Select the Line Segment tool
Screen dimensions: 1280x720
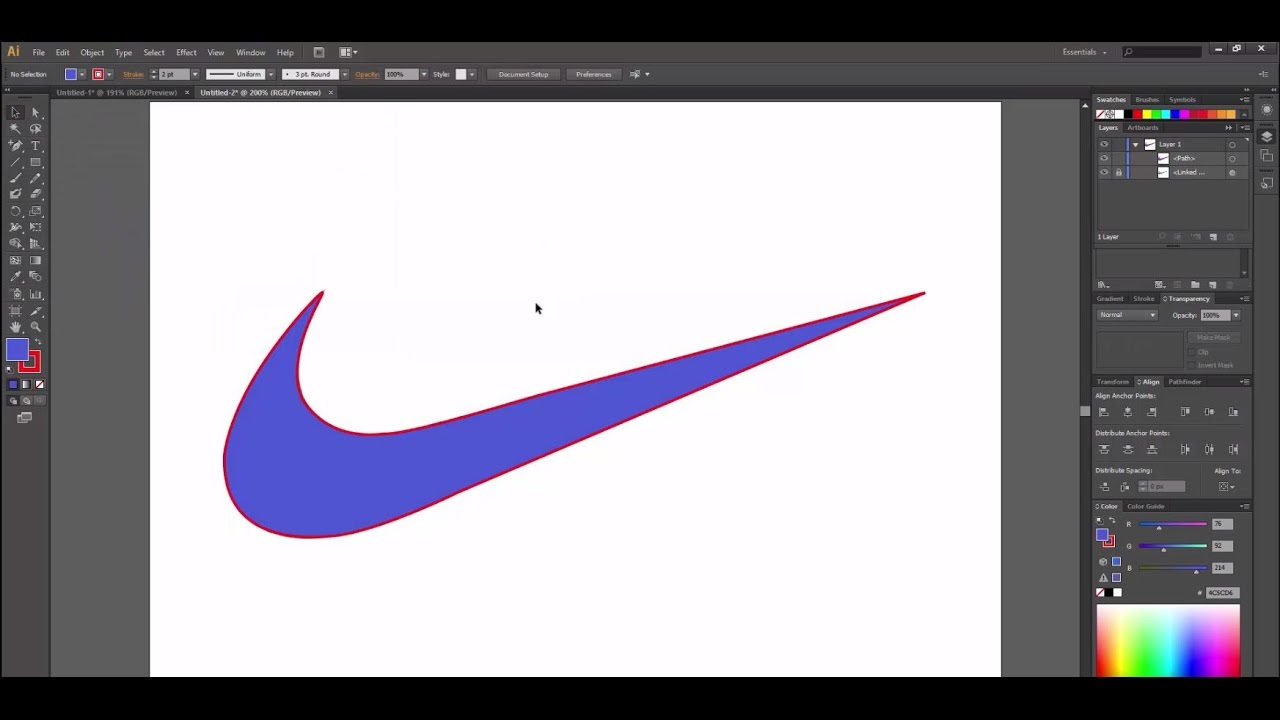(16, 162)
